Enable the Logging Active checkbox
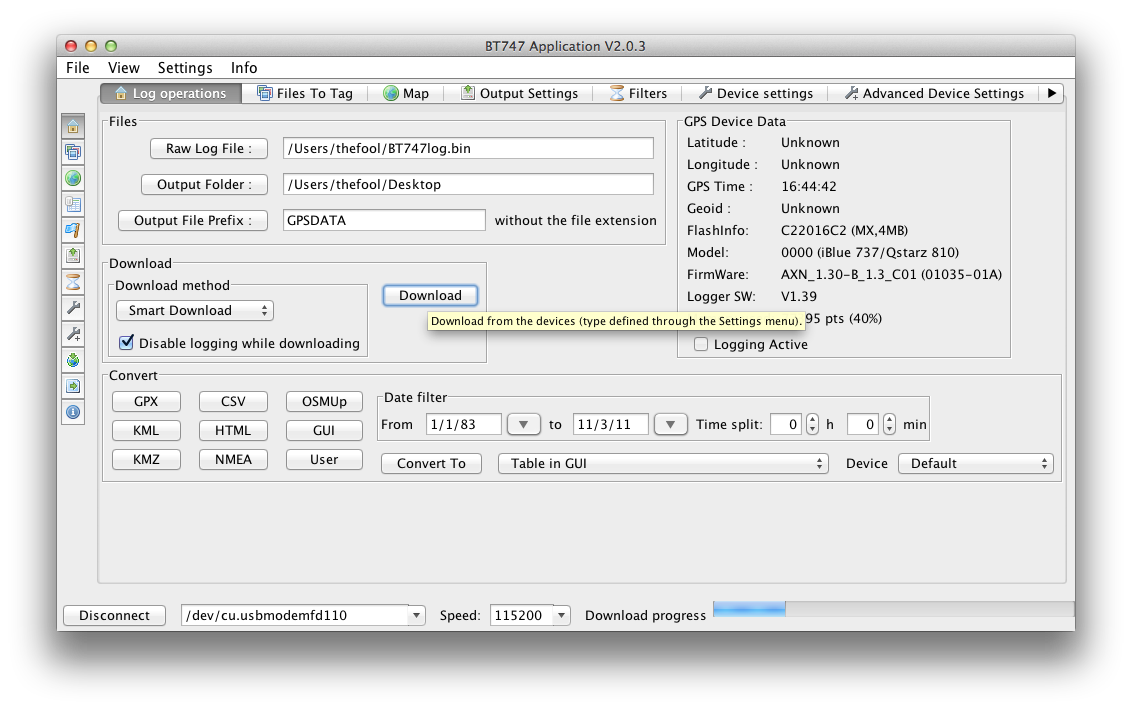The height and width of the screenshot is (710, 1132). tap(701, 344)
